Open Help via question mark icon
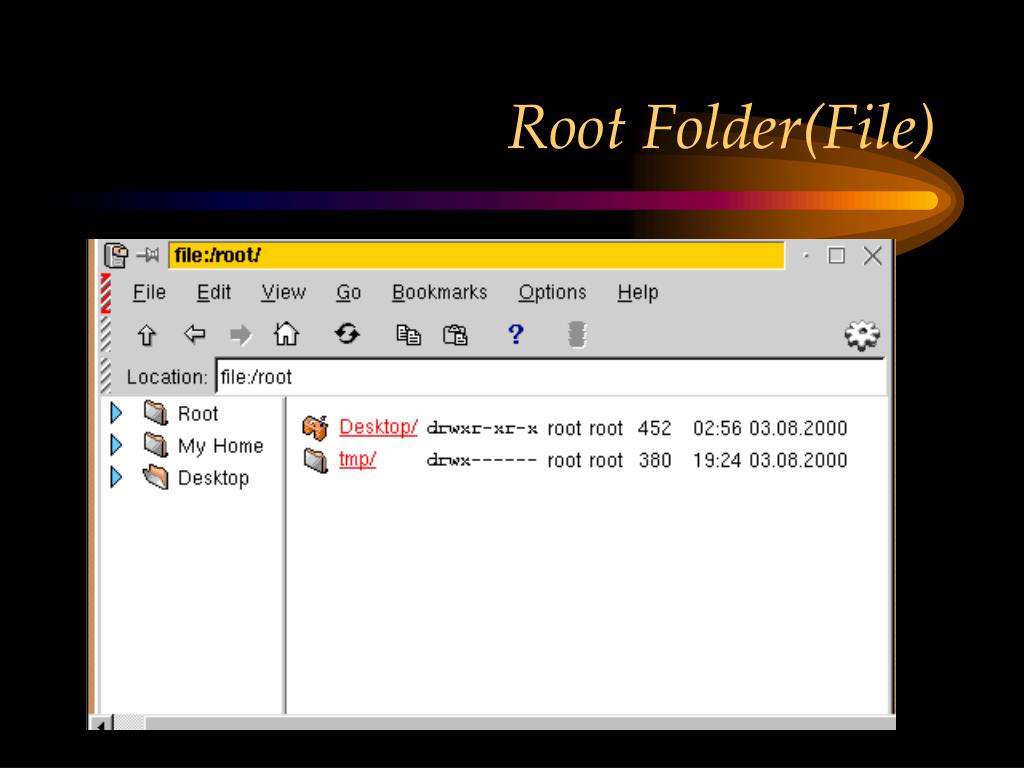The width and height of the screenshot is (1024, 768). (x=515, y=334)
